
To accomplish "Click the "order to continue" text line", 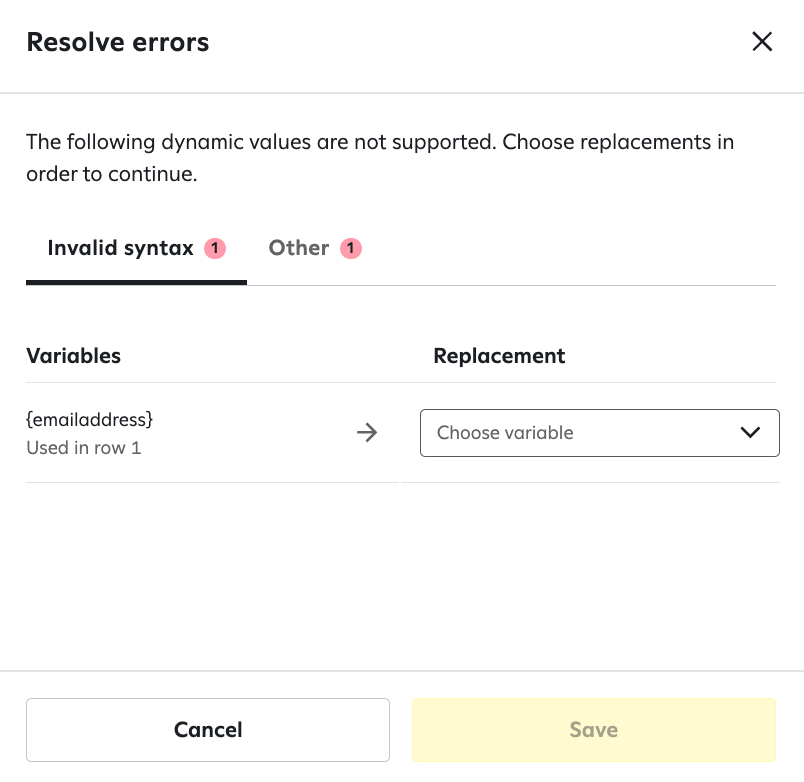I will (x=111, y=175).
